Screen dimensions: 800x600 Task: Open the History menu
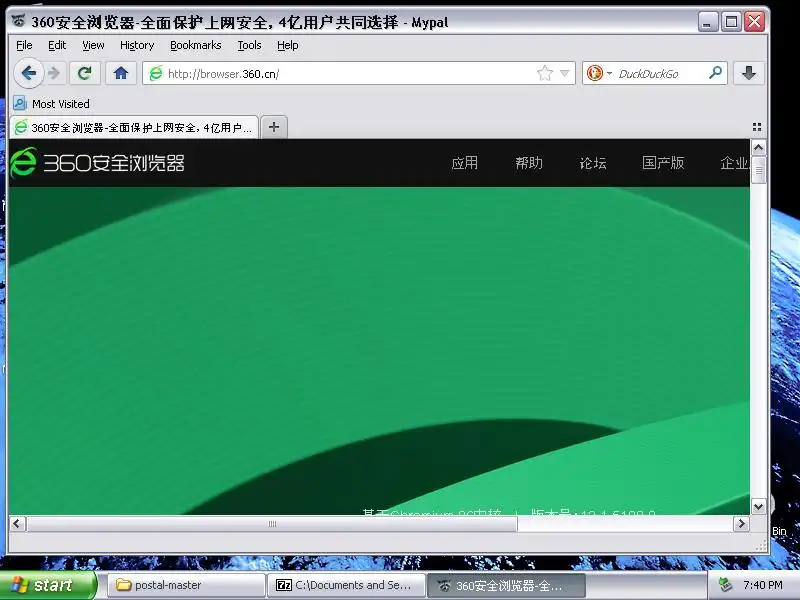(137, 45)
